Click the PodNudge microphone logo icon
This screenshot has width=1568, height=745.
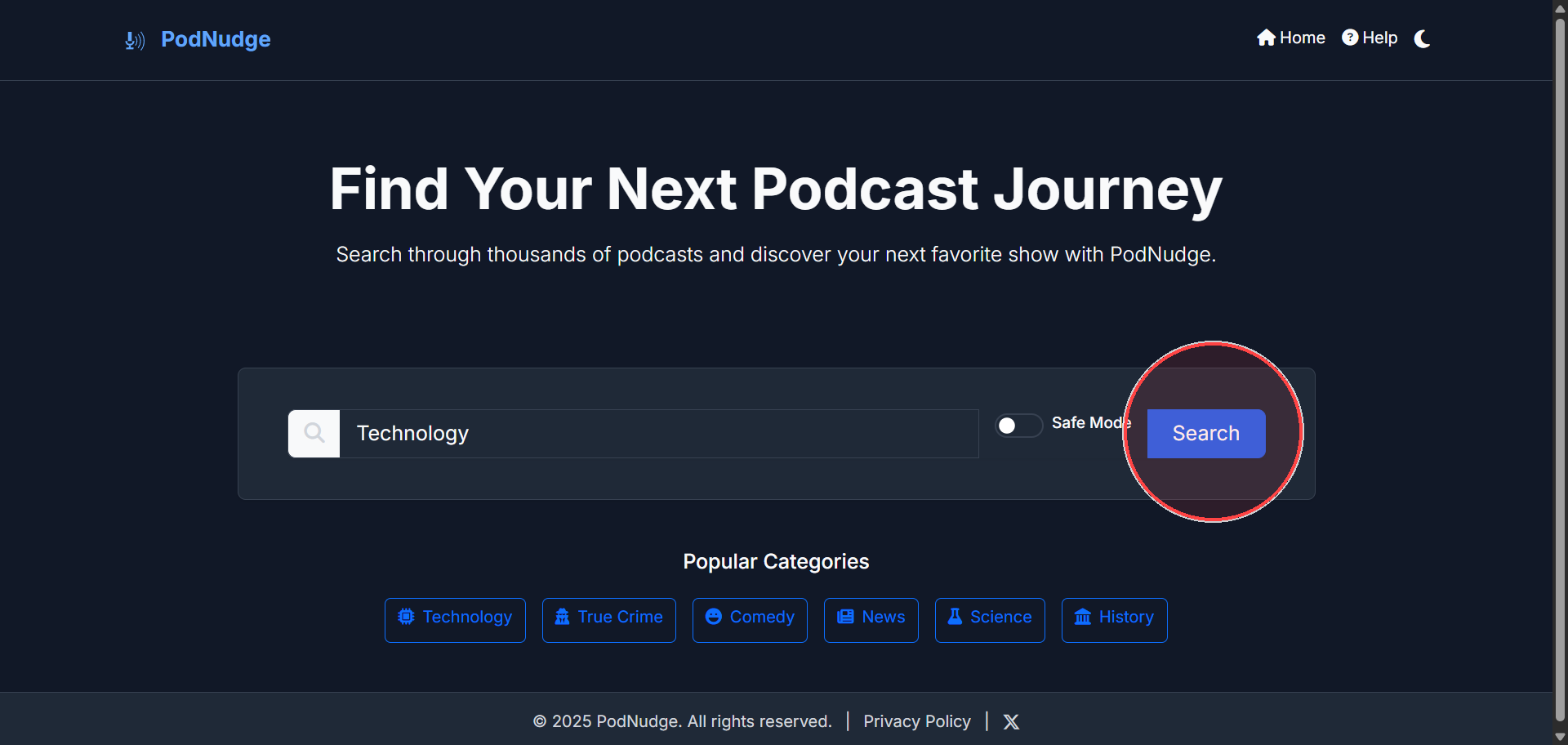point(135,40)
